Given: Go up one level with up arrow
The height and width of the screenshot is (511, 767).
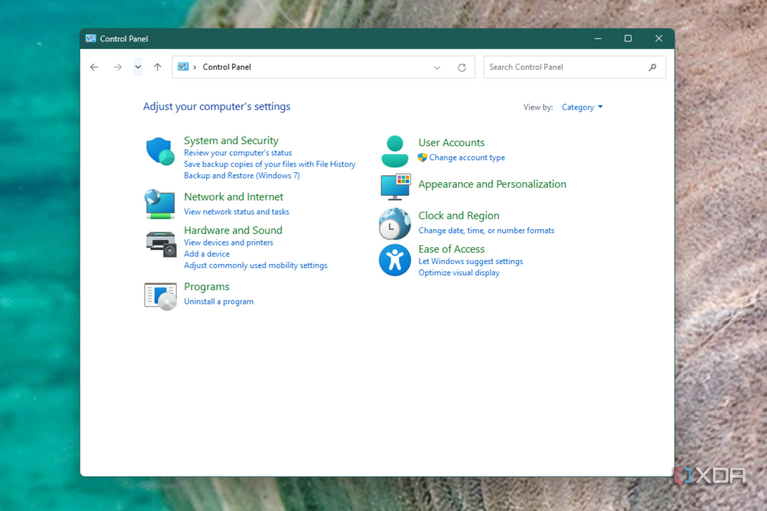Looking at the screenshot, I should [157, 68].
